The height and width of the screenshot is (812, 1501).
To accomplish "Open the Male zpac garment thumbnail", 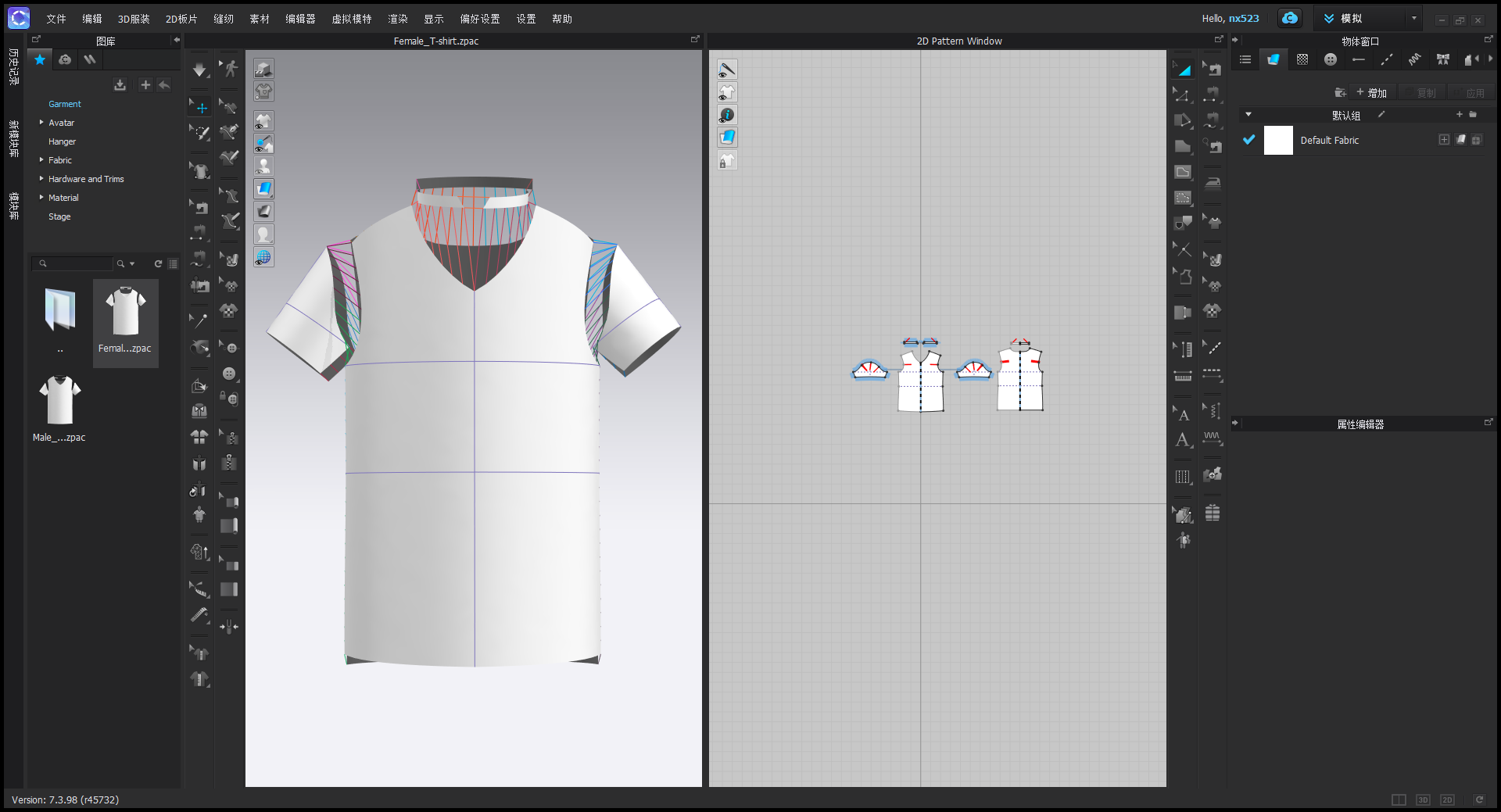I will point(59,409).
